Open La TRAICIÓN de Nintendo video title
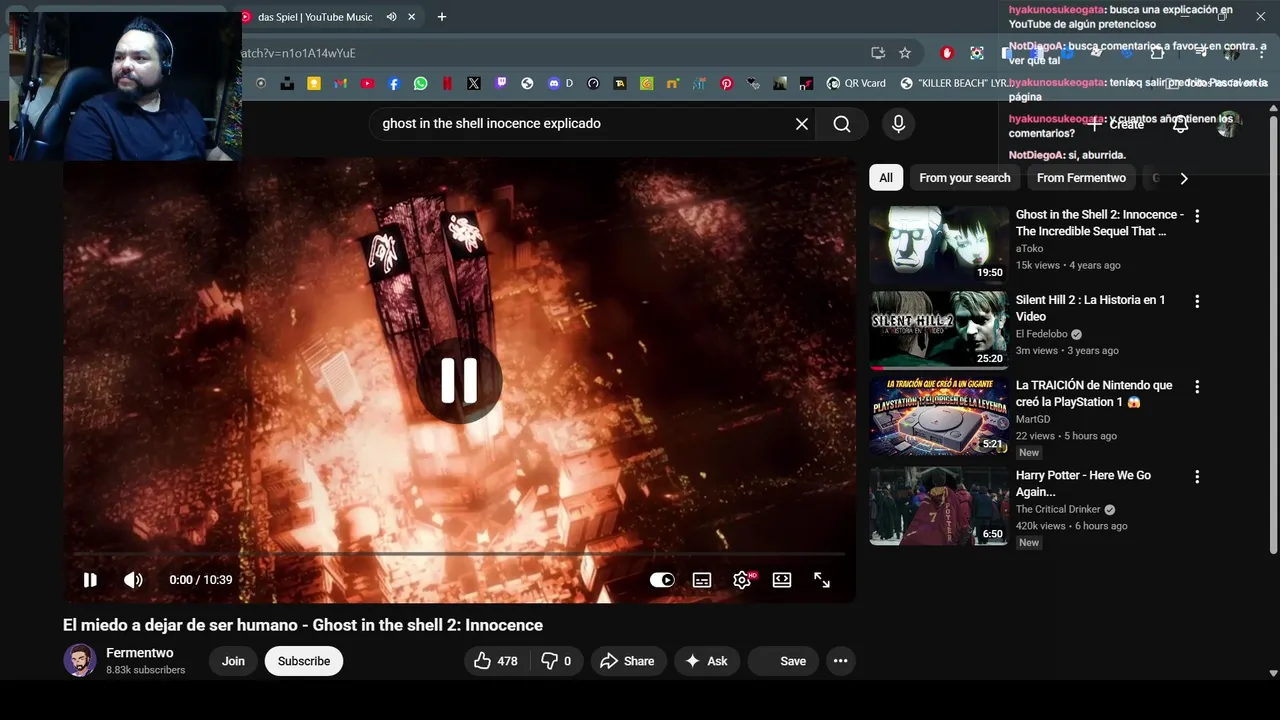1280x720 pixels. pyautogui.click(x=1094, y=393)
